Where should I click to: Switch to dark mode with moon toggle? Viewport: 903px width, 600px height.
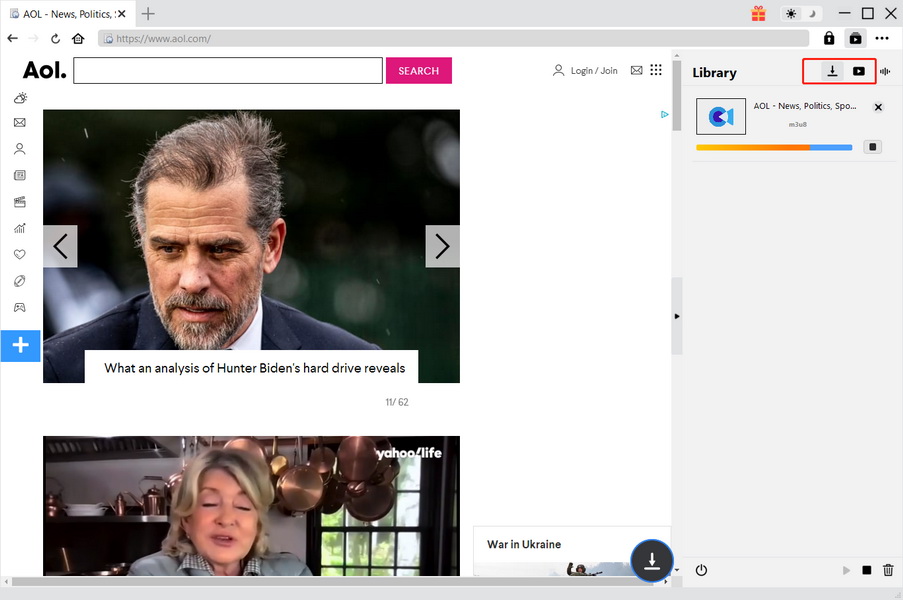(x=811, y=14)
